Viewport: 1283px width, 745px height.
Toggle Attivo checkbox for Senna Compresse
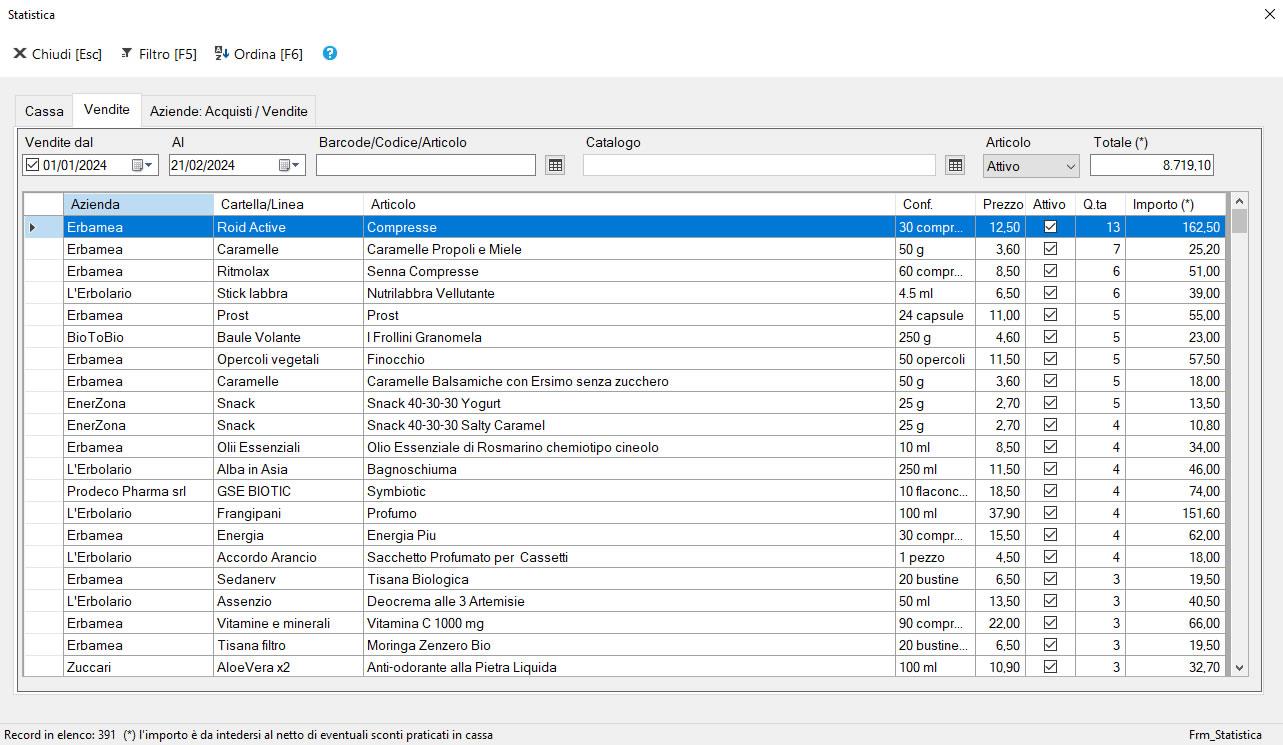1050,271
